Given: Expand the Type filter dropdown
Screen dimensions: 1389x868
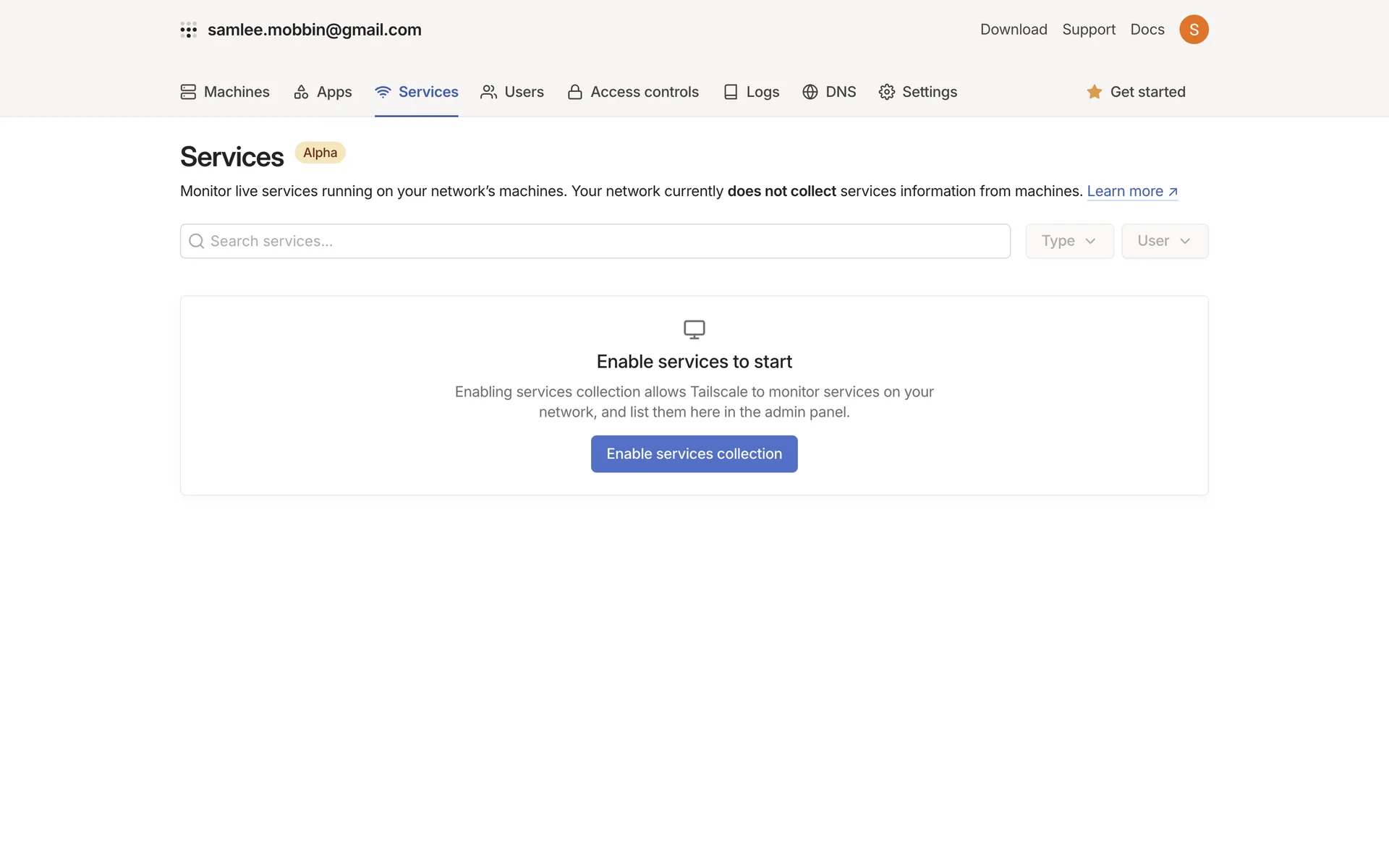Looking at the screenshot, I should coord(1069,241).
